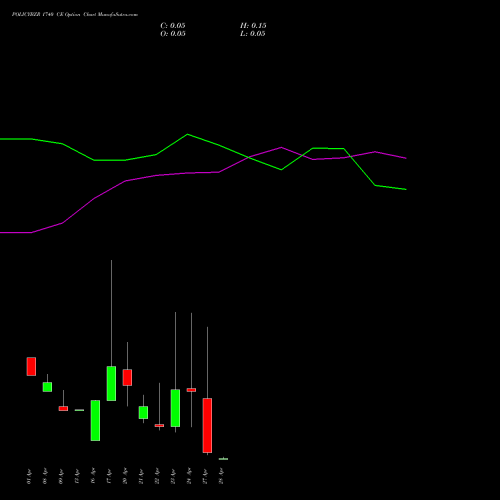The image size is (500, 500).
Task: Click the '21 Apr' date axis label
Action: click(141, 476)
